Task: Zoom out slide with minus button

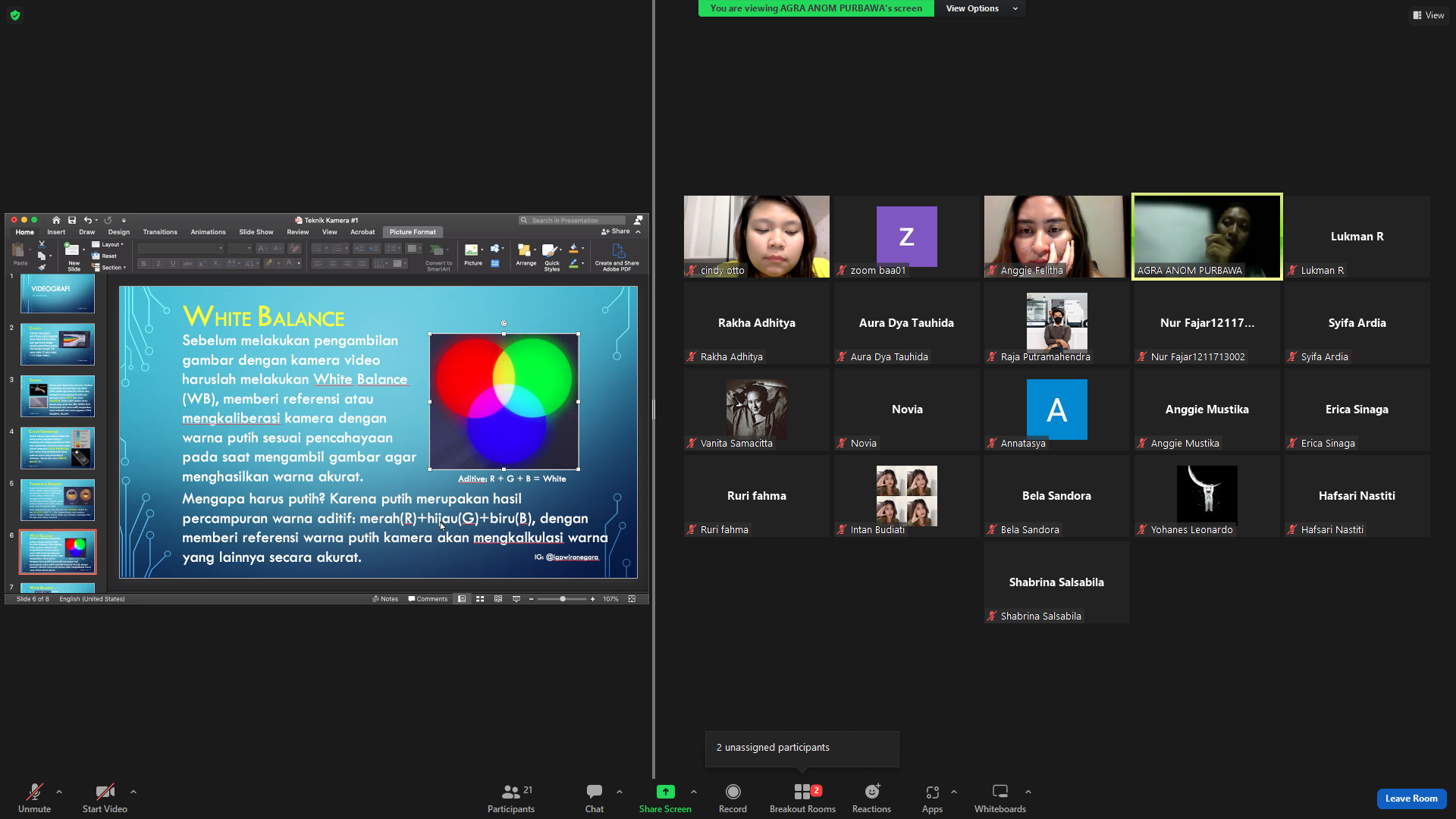Action: 532,599
